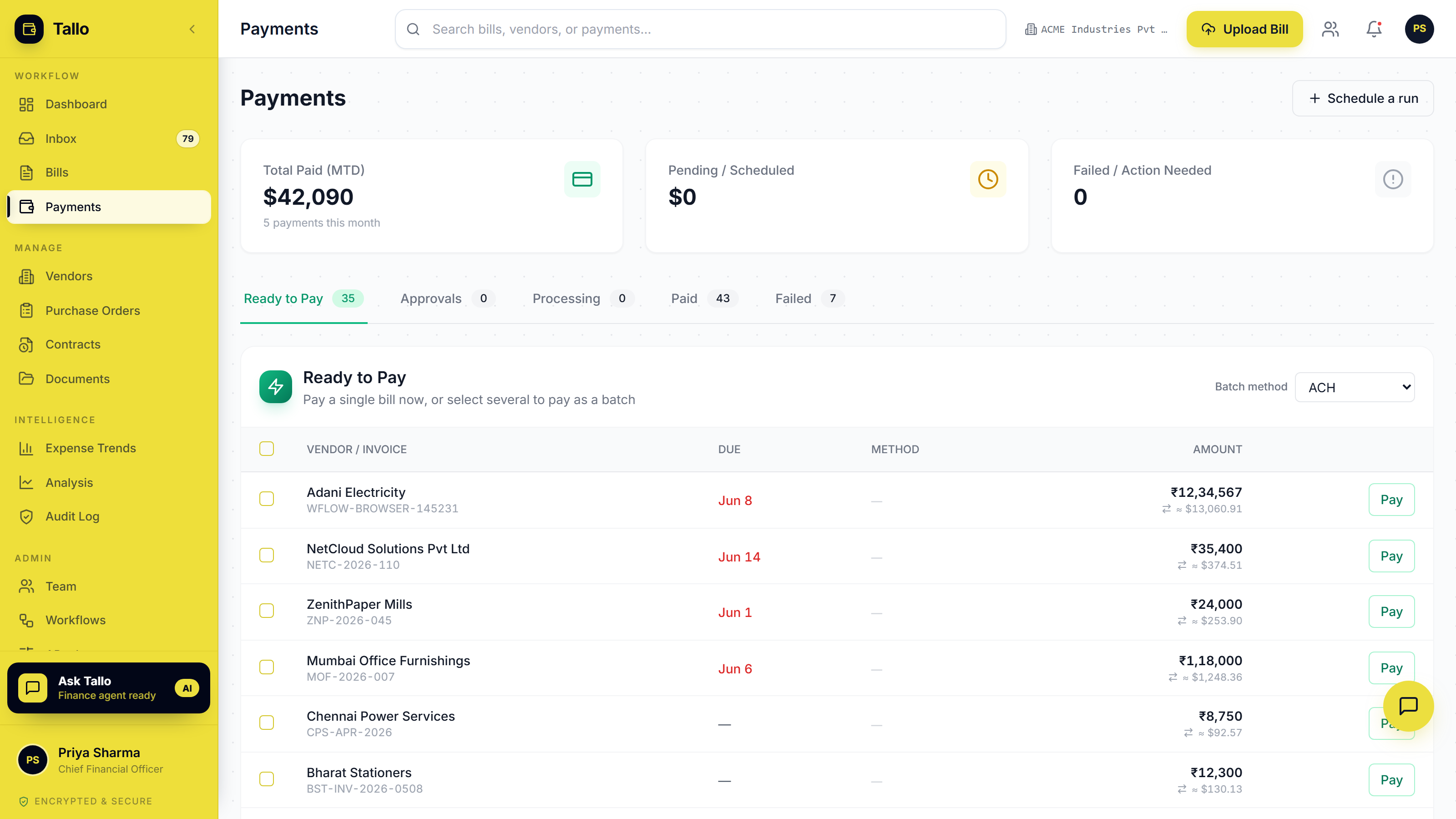This screenshot has height=819, width=1456.
Task: Open notifications bell icon
Action: pyautogui.click(x=1374, y=29)
